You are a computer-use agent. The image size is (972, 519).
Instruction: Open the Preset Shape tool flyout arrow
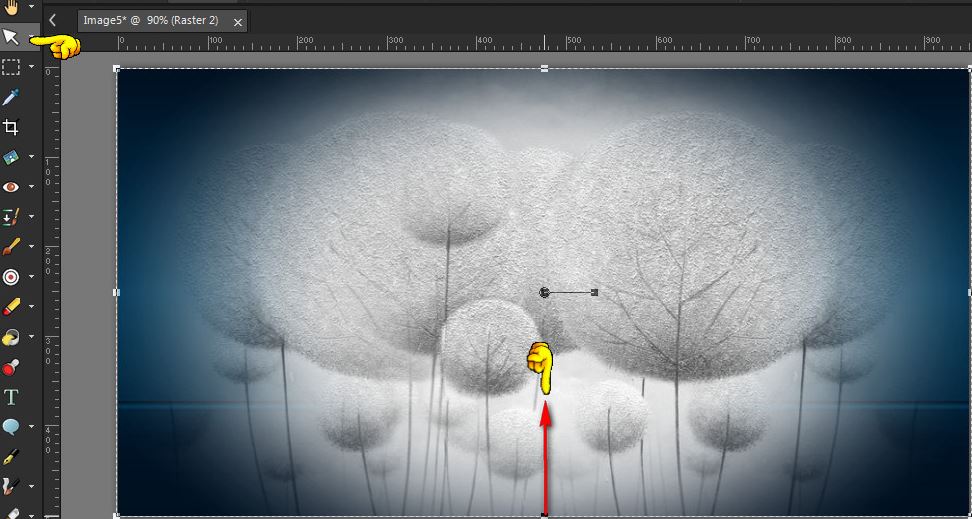(32, 427)
